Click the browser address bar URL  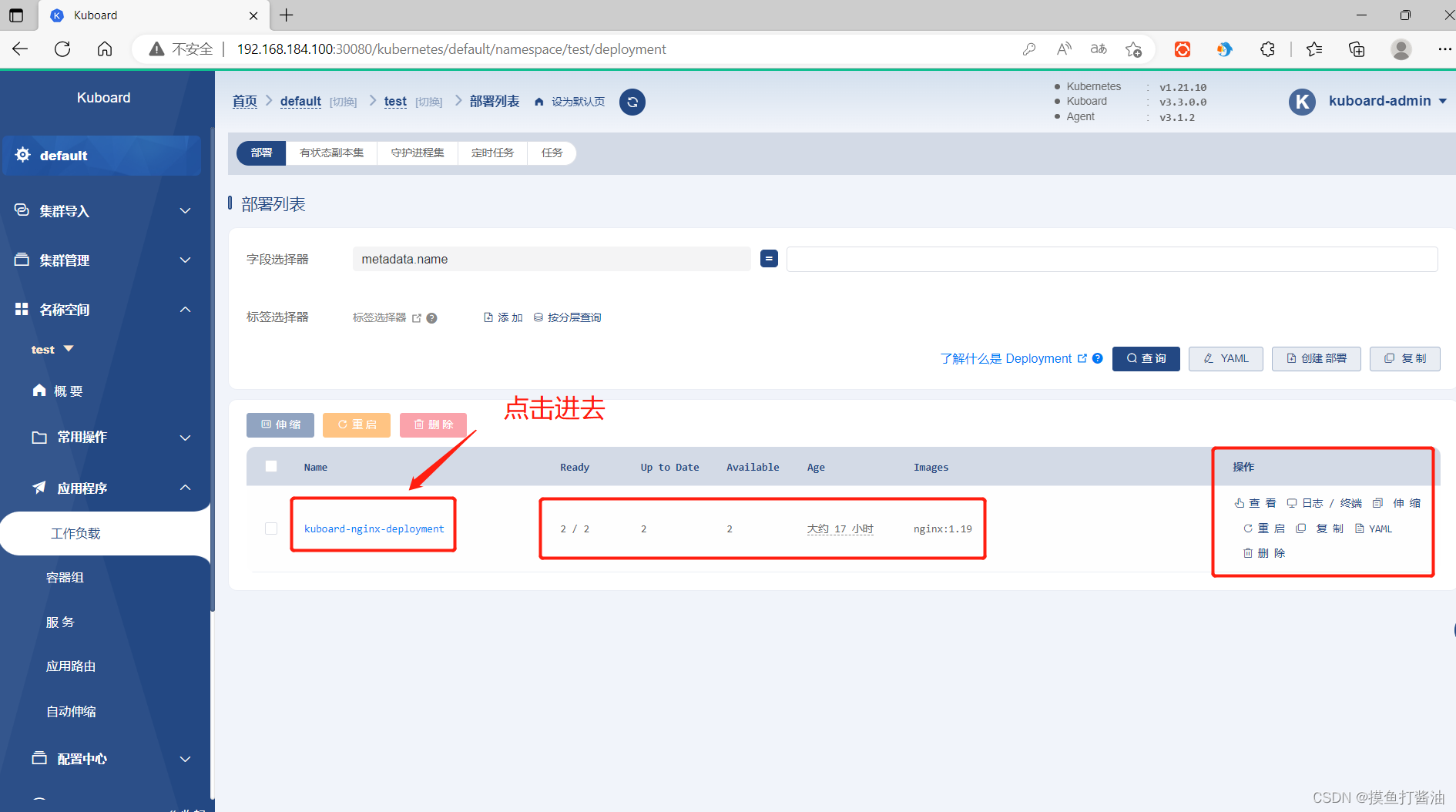pos(451,49)
